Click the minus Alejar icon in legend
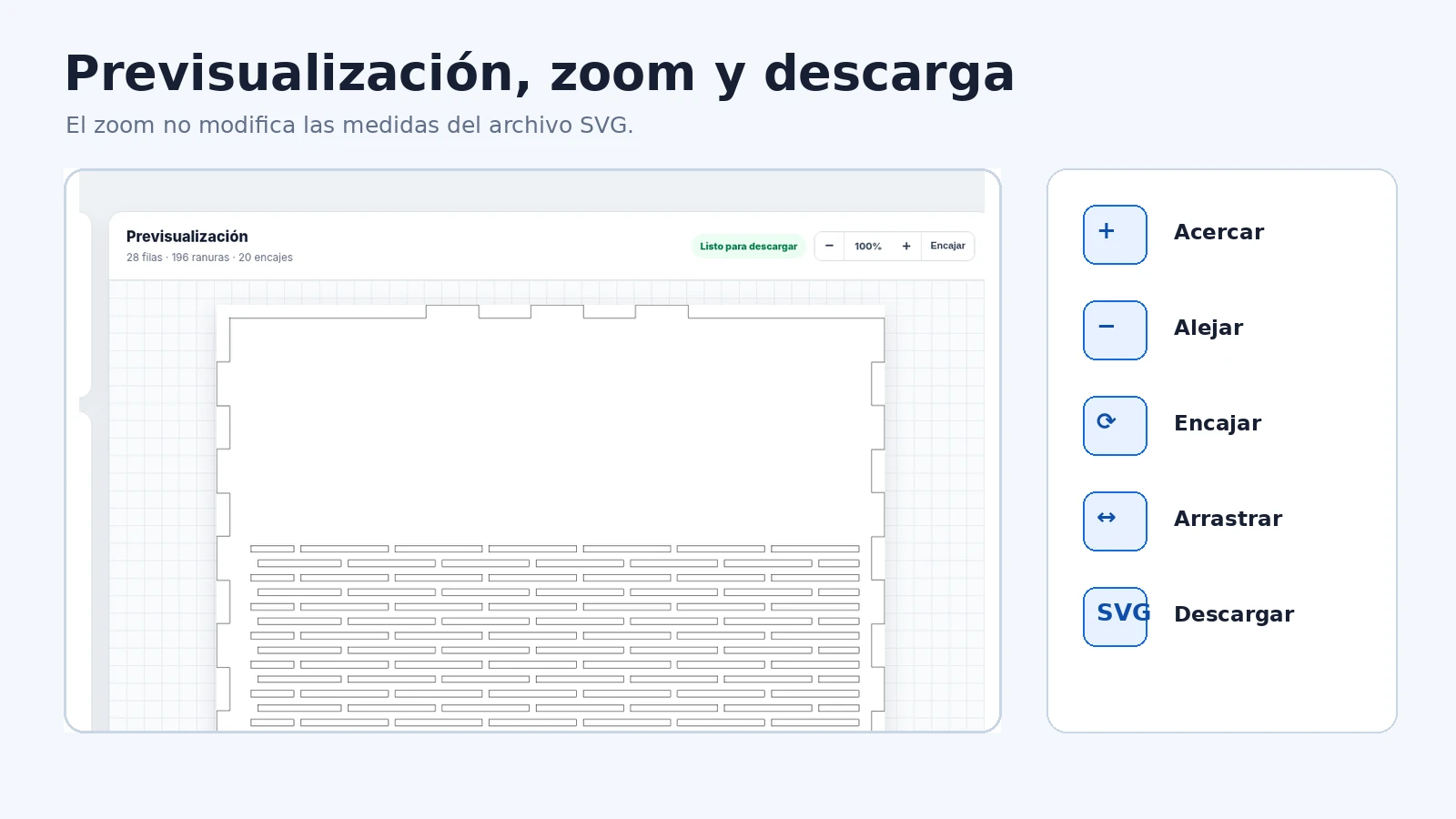 click(1115, 330)
